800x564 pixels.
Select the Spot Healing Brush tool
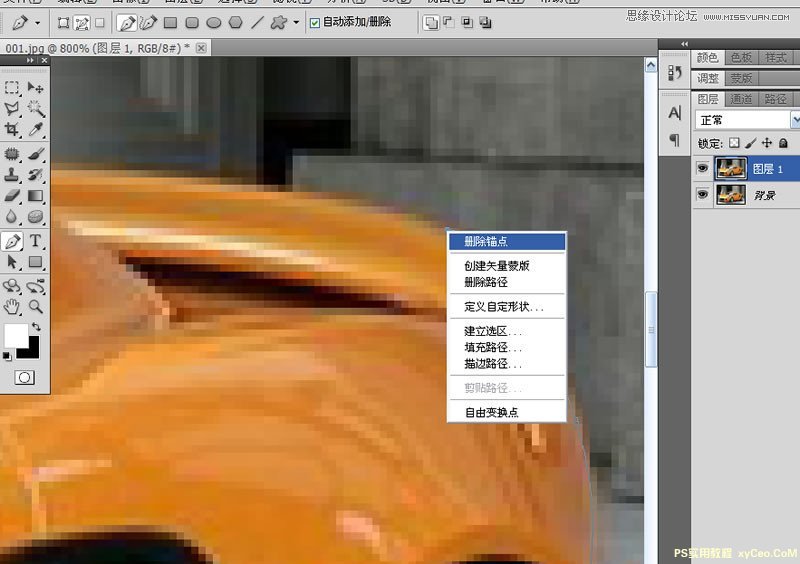(12, 154)
